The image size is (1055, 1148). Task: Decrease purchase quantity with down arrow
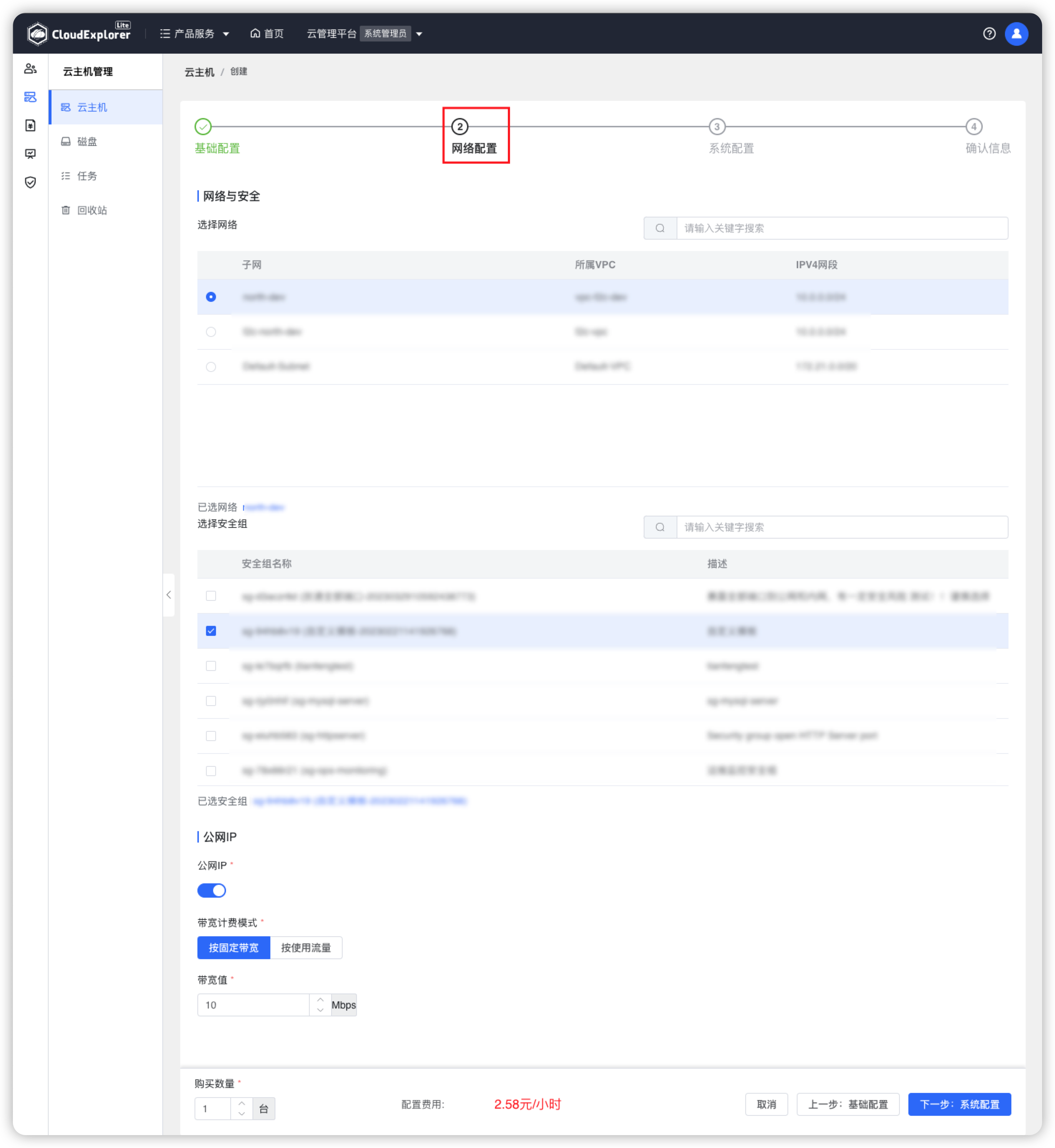pos(241,1114)
